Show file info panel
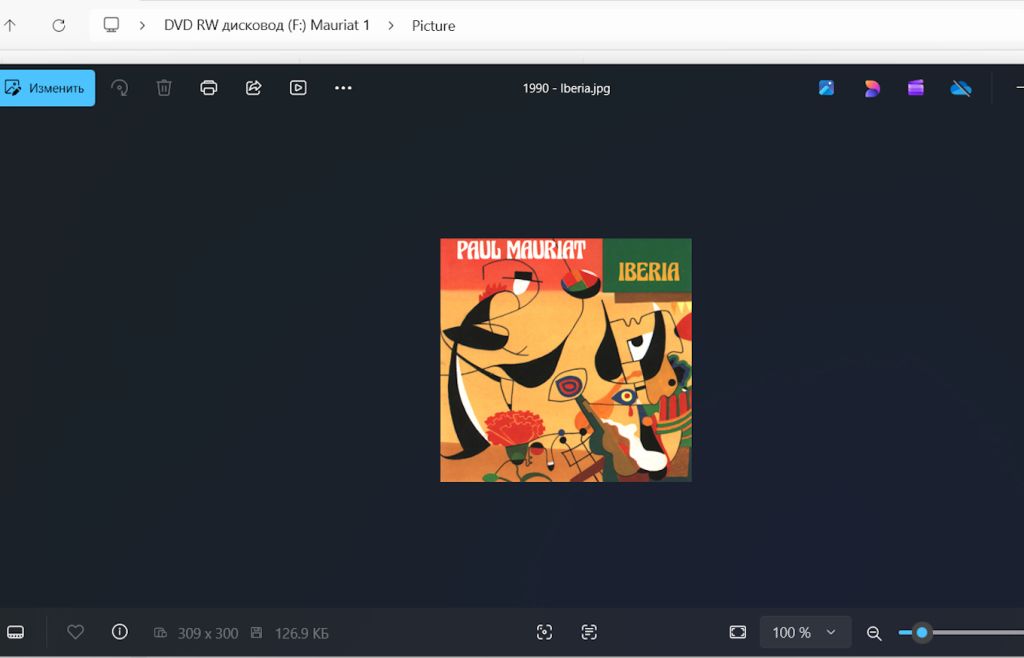This screenshot has height=658, width=1024. click(x=120, y=631)
